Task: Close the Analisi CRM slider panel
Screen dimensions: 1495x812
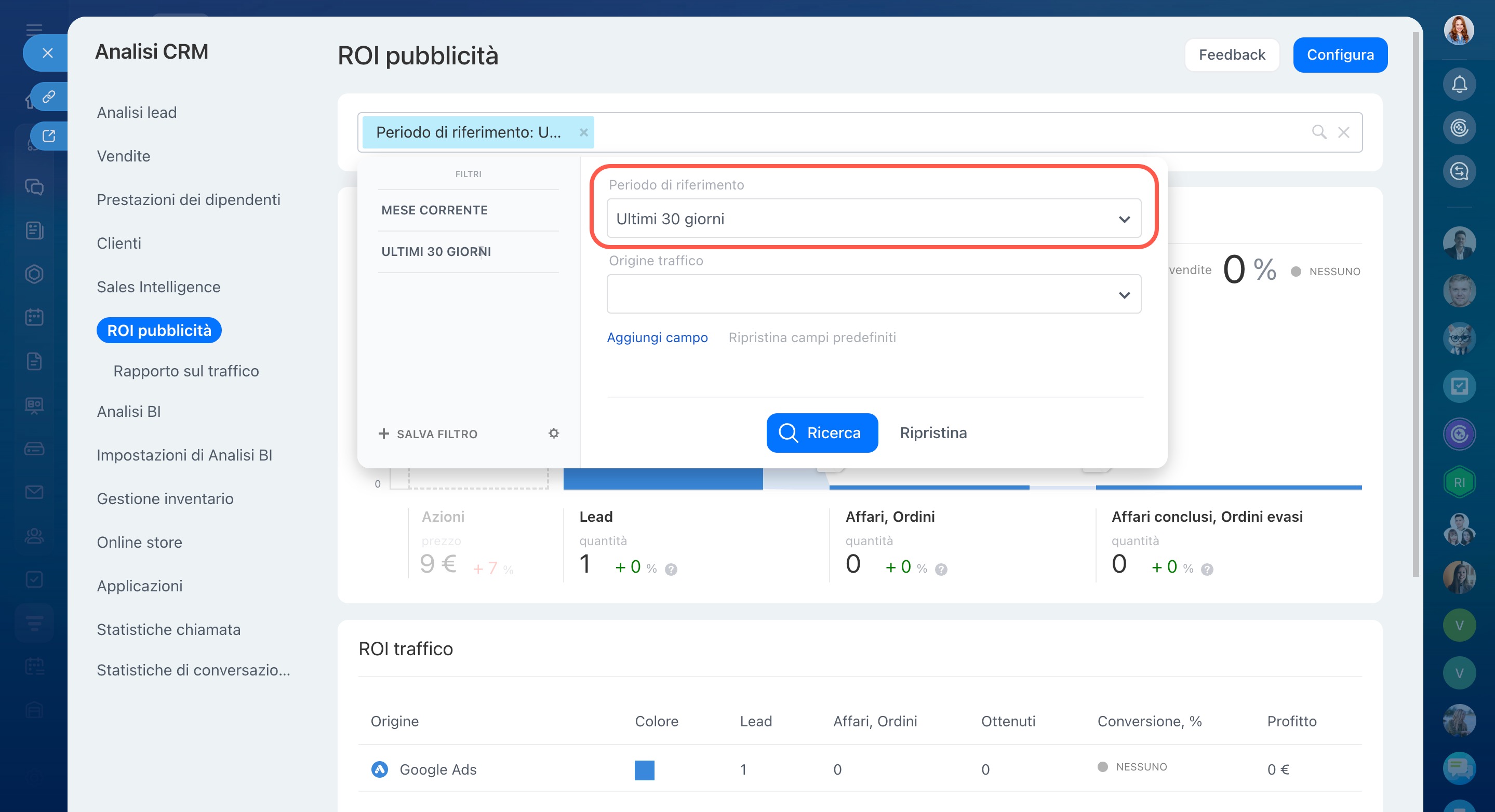Action: click(48, 53)
